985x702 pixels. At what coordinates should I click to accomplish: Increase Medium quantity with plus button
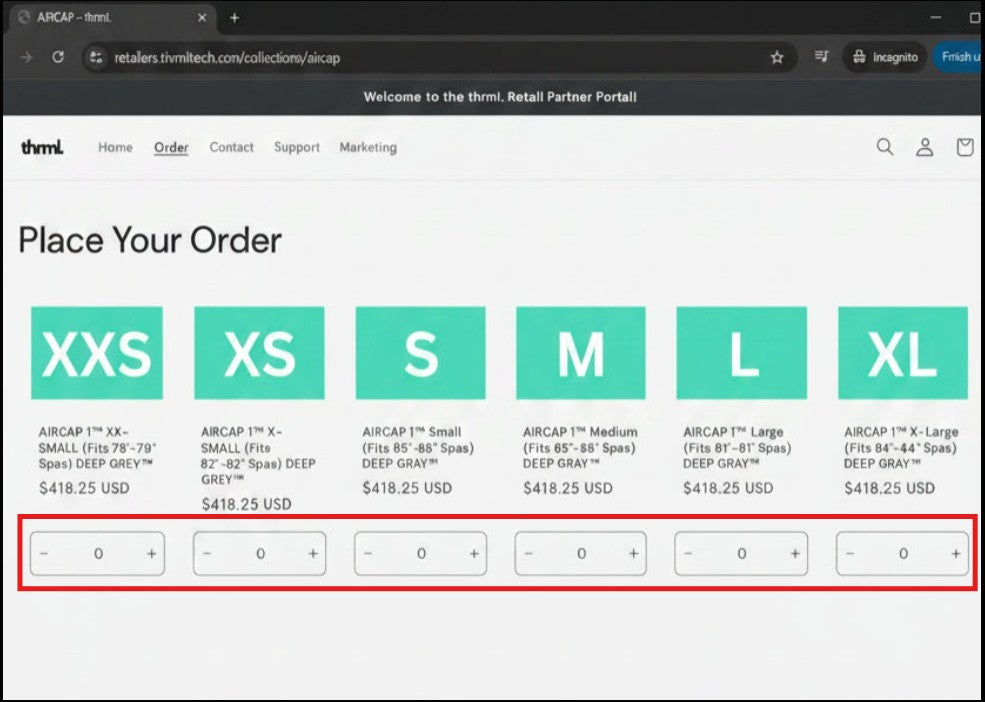(x=633, y=554)
